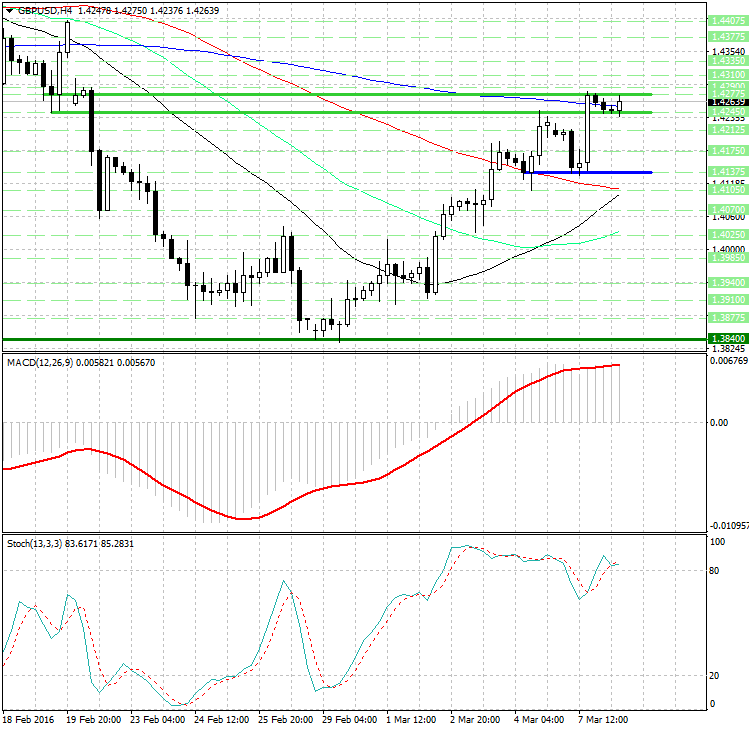Click the 1.42450 price level label
The image size is (749, 731).
tap(728, 111)
